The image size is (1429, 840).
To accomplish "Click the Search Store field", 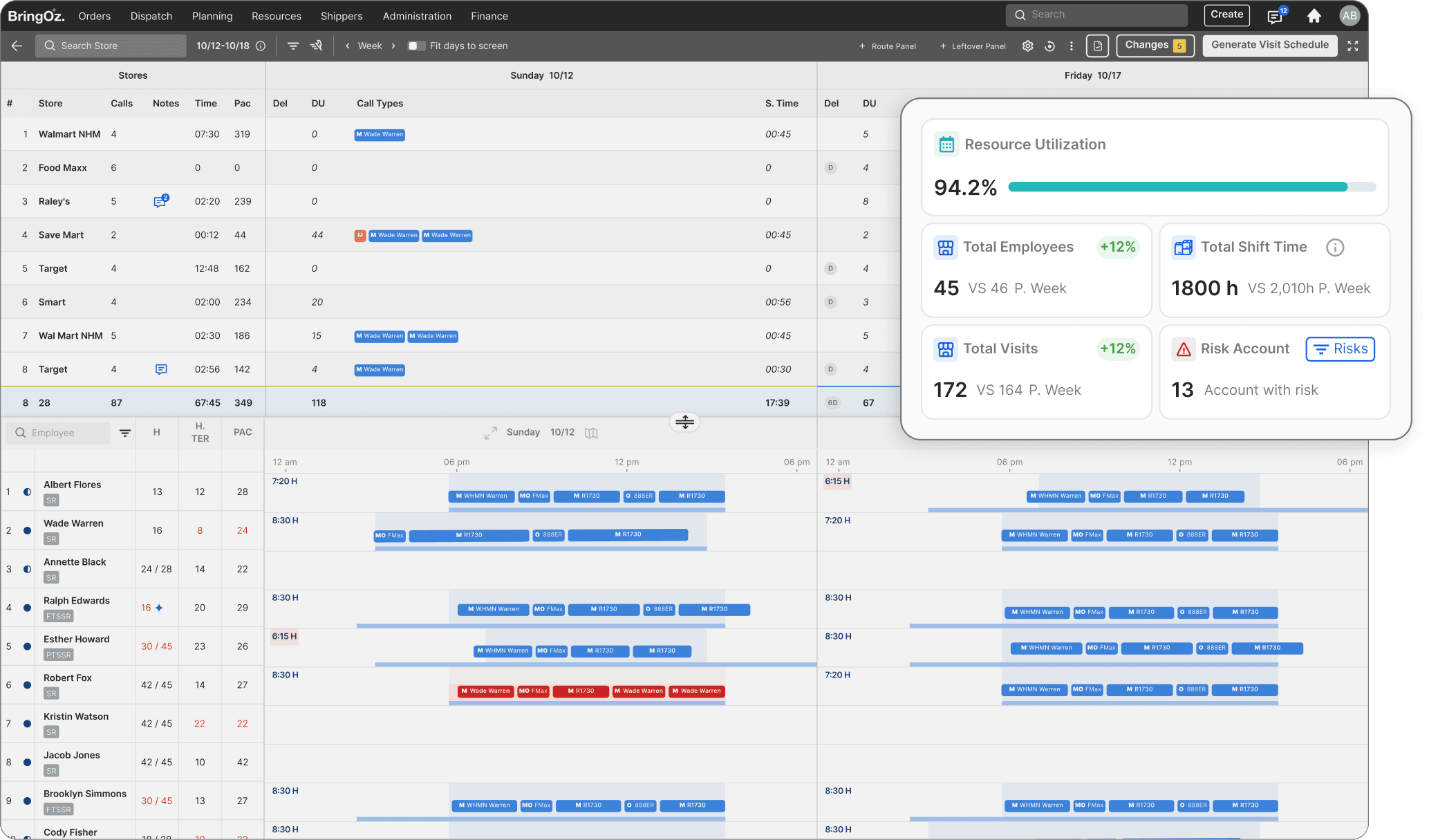I will click(x=111, y=46).
